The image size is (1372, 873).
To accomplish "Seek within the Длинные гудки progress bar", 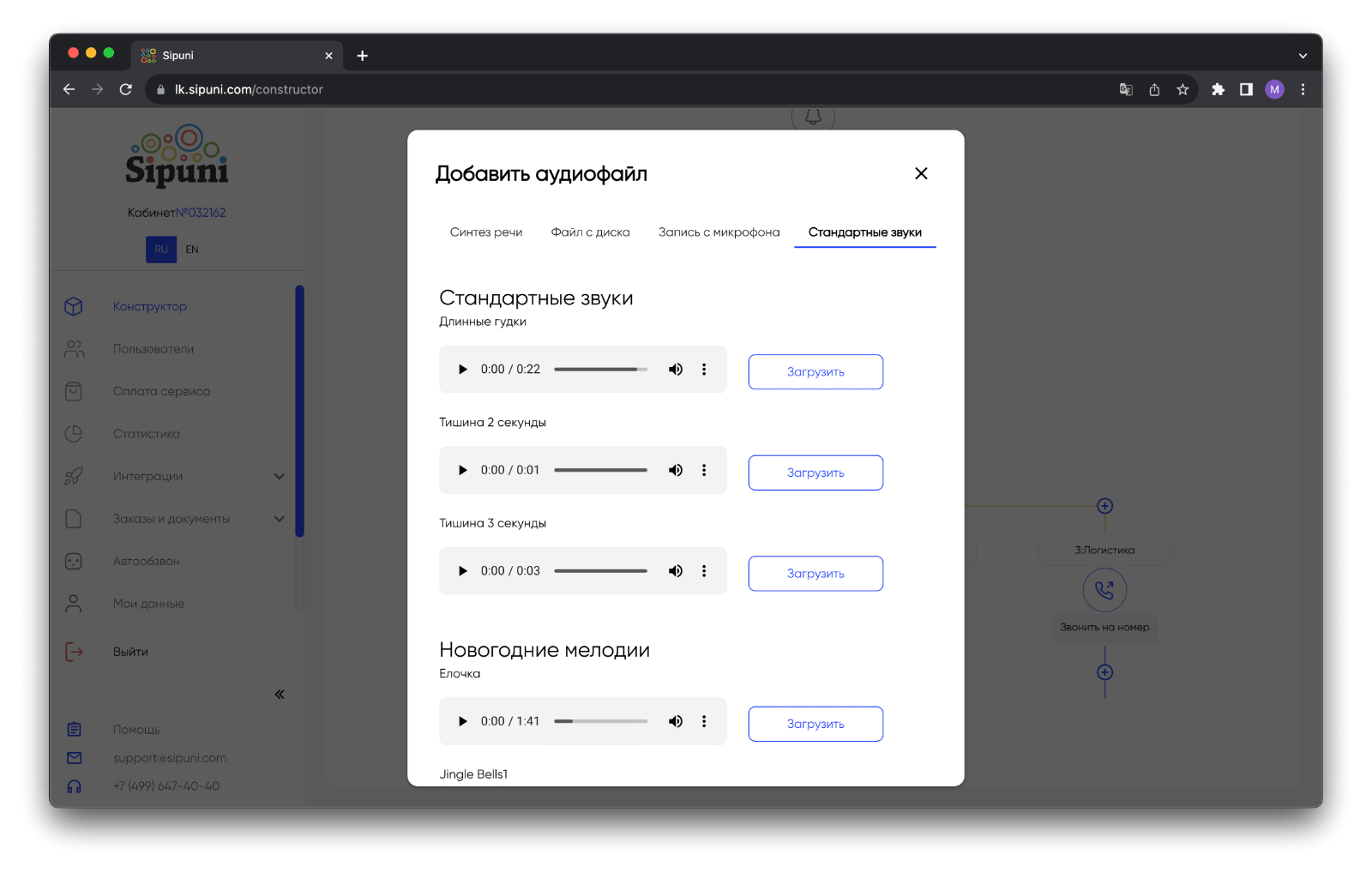I will [600, 370].
